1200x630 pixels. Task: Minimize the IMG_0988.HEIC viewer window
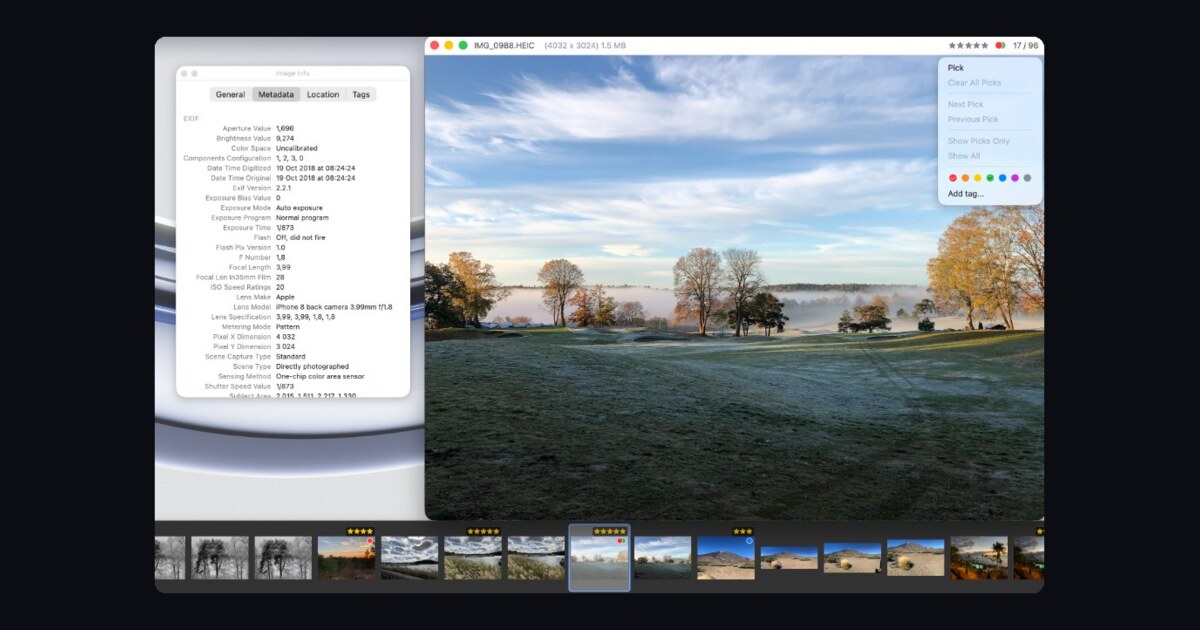[449, 46]
